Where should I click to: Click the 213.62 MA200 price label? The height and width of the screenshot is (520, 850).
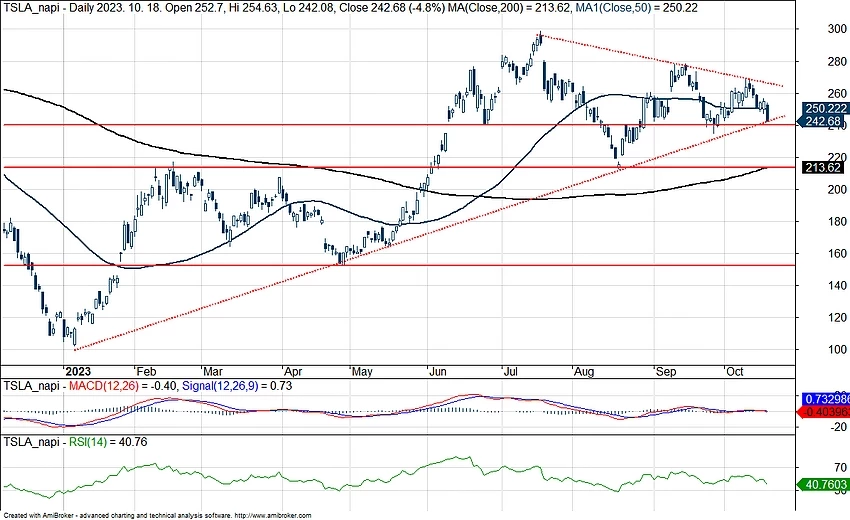click(823, 168)
